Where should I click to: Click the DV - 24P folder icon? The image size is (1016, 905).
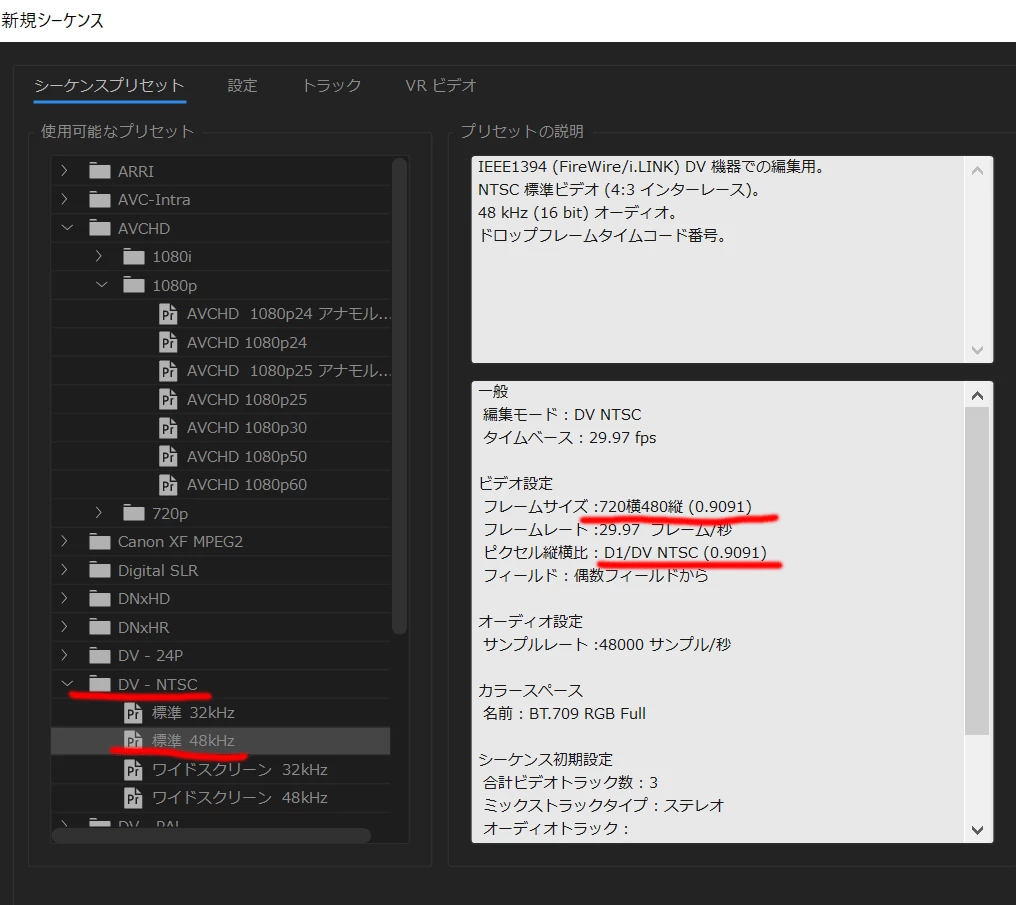[100, 656]
